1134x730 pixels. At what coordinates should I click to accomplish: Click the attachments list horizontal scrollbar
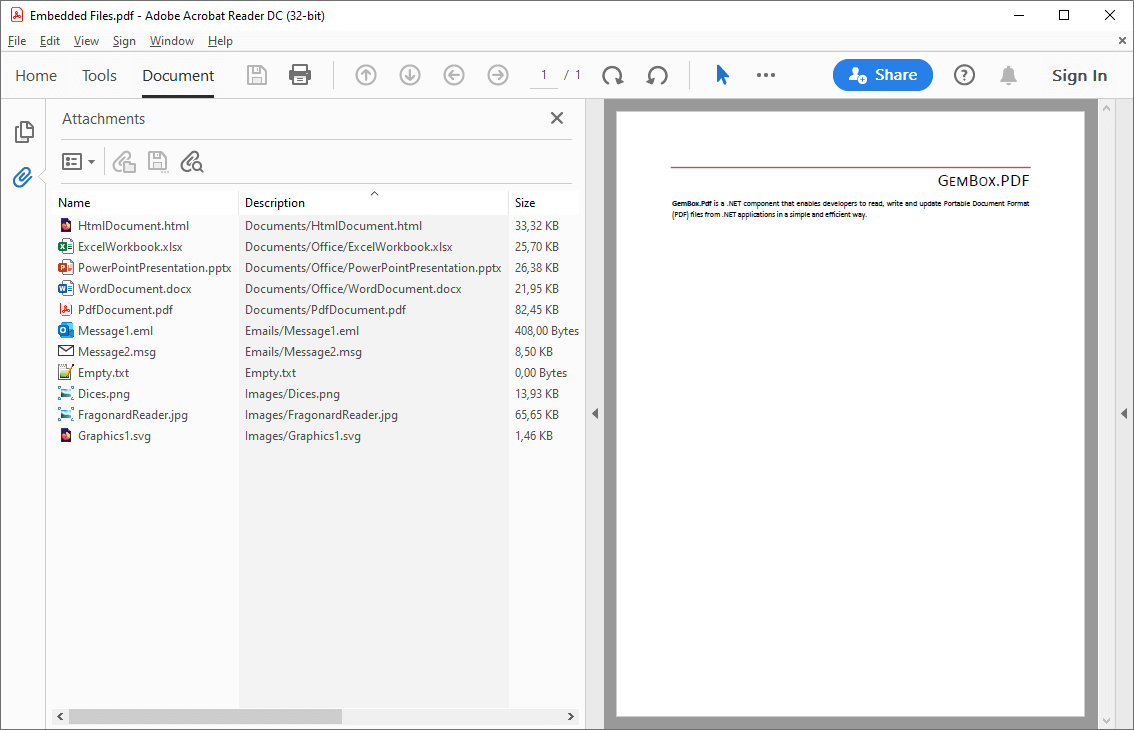[x=205, y=717]
